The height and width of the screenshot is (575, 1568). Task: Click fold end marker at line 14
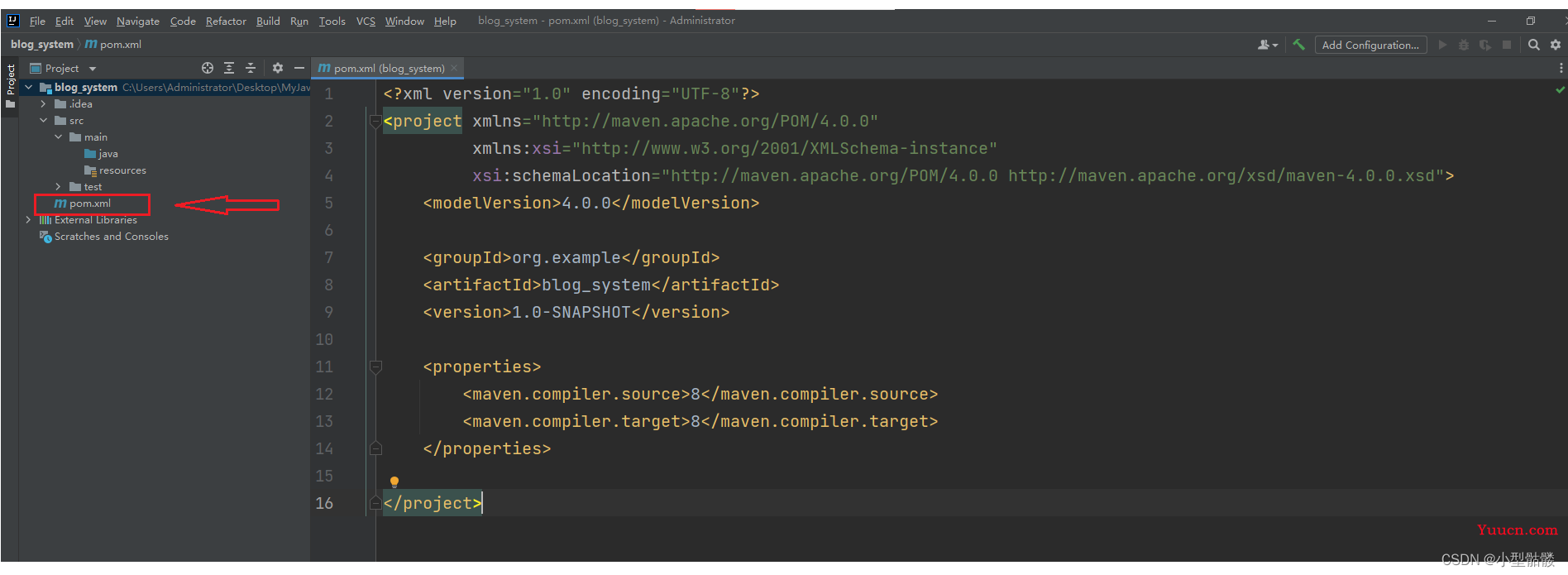375,448
